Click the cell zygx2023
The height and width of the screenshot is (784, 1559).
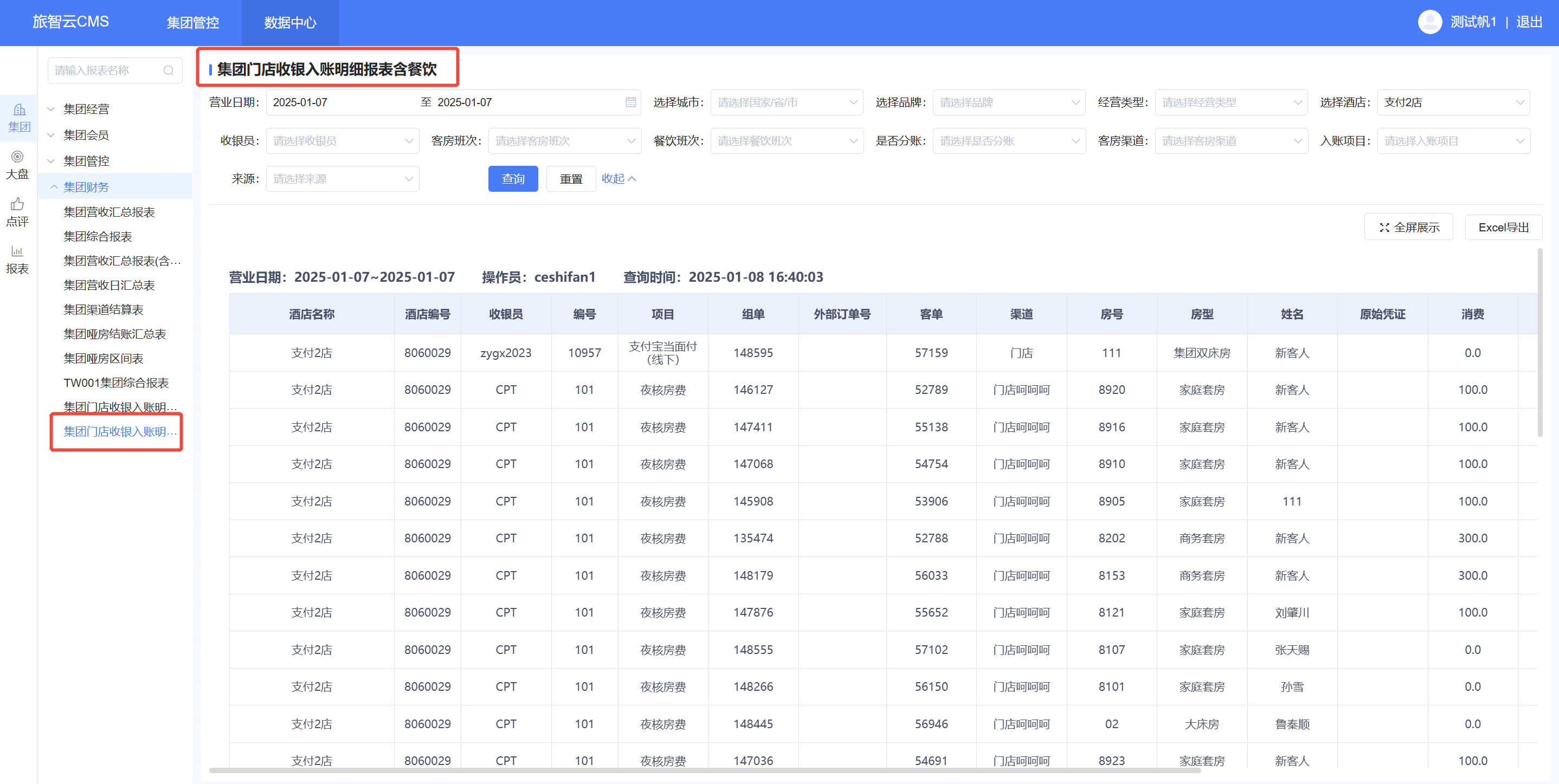tap(506, 353)
